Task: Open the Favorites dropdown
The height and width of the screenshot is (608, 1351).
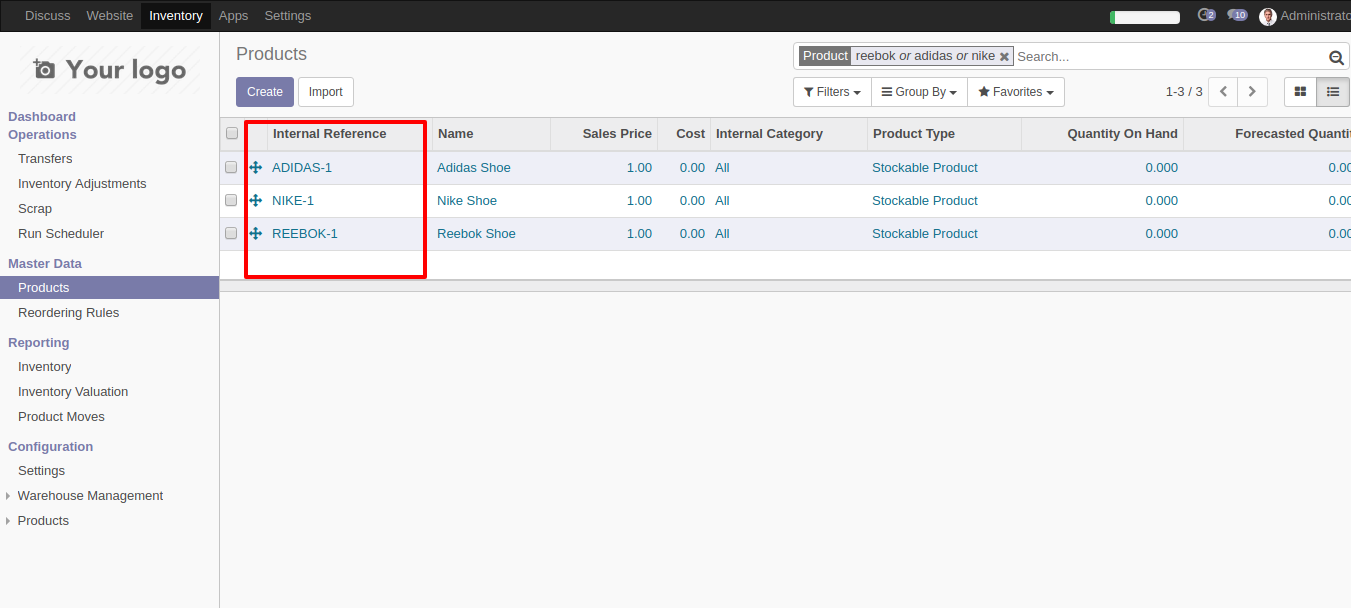Action: coord(1016,92)
